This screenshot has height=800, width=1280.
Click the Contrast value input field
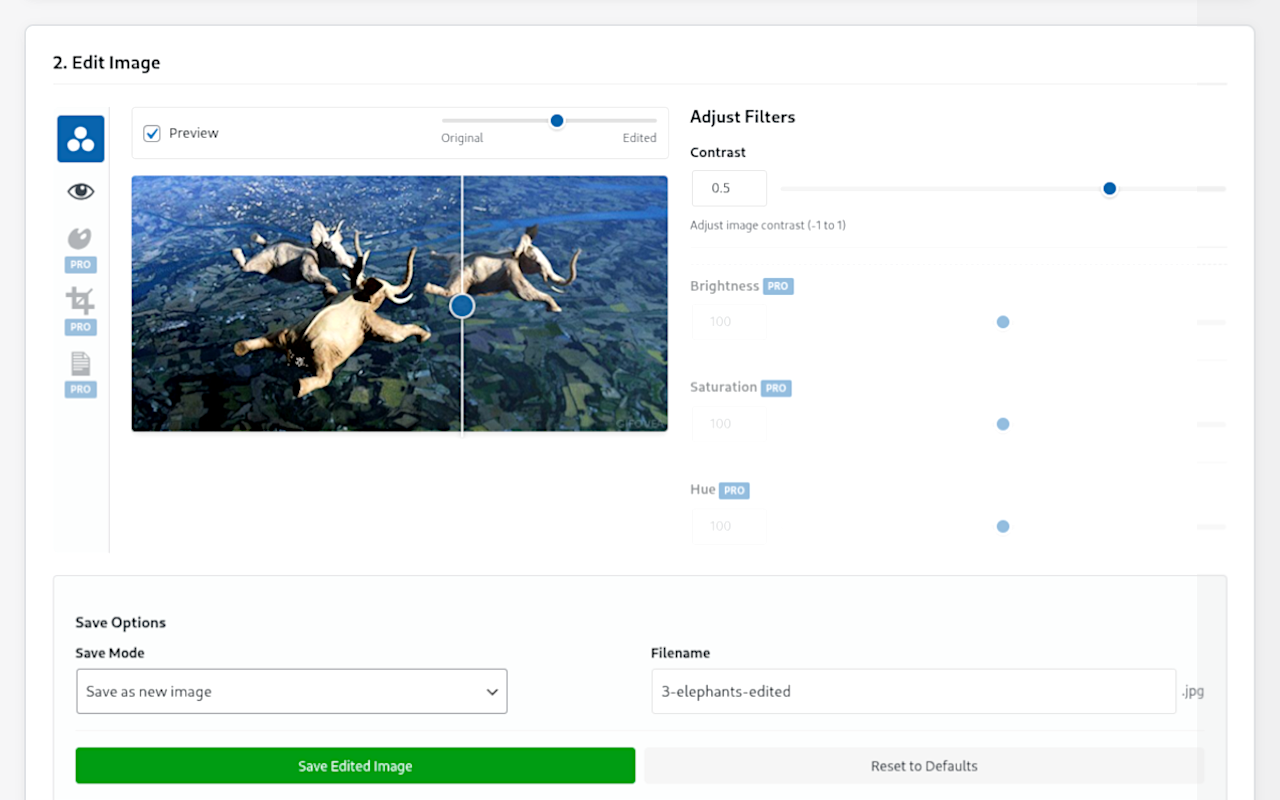(x=729, y=188)
